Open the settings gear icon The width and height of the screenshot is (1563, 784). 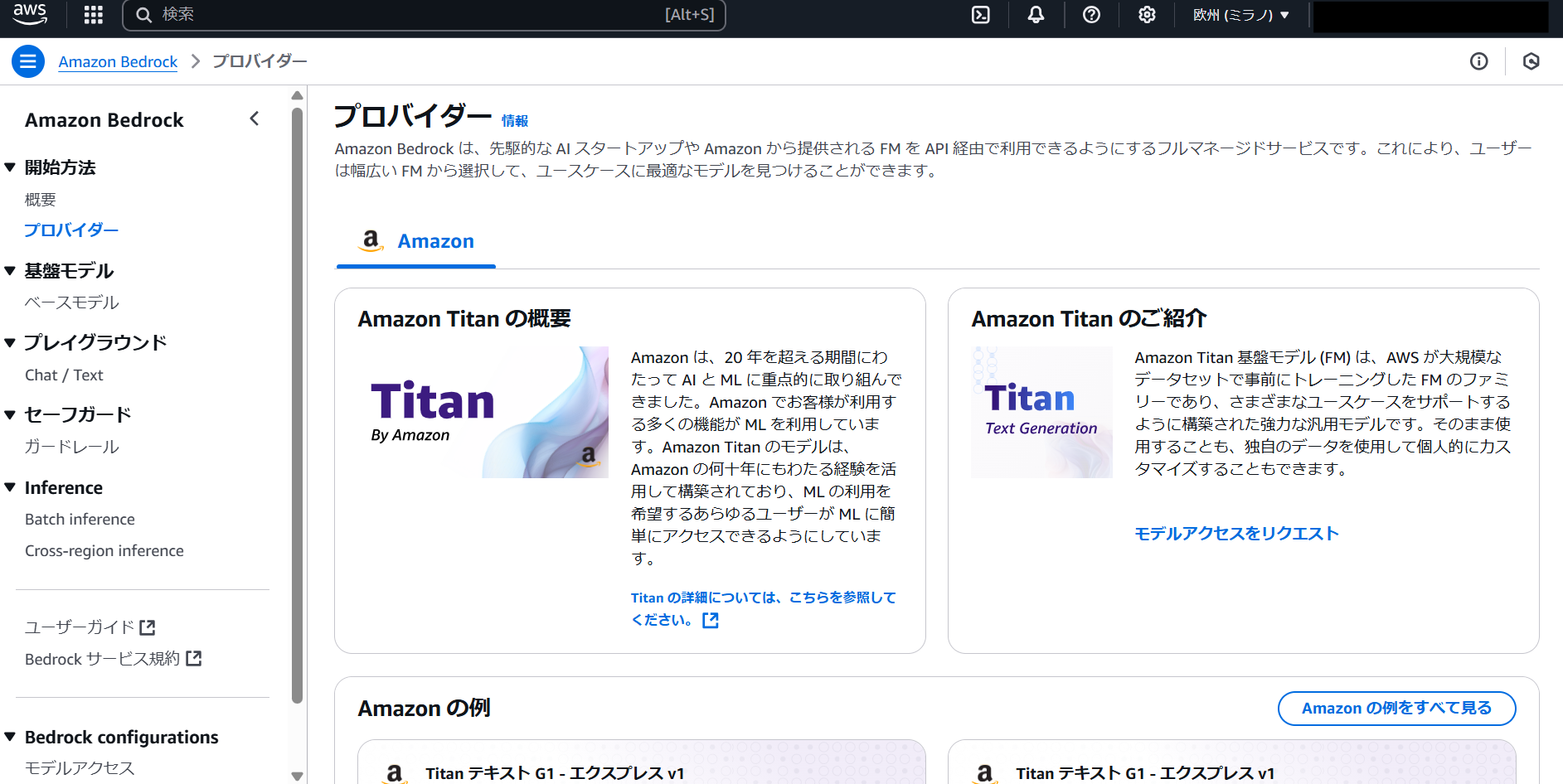coord(1147,15)
